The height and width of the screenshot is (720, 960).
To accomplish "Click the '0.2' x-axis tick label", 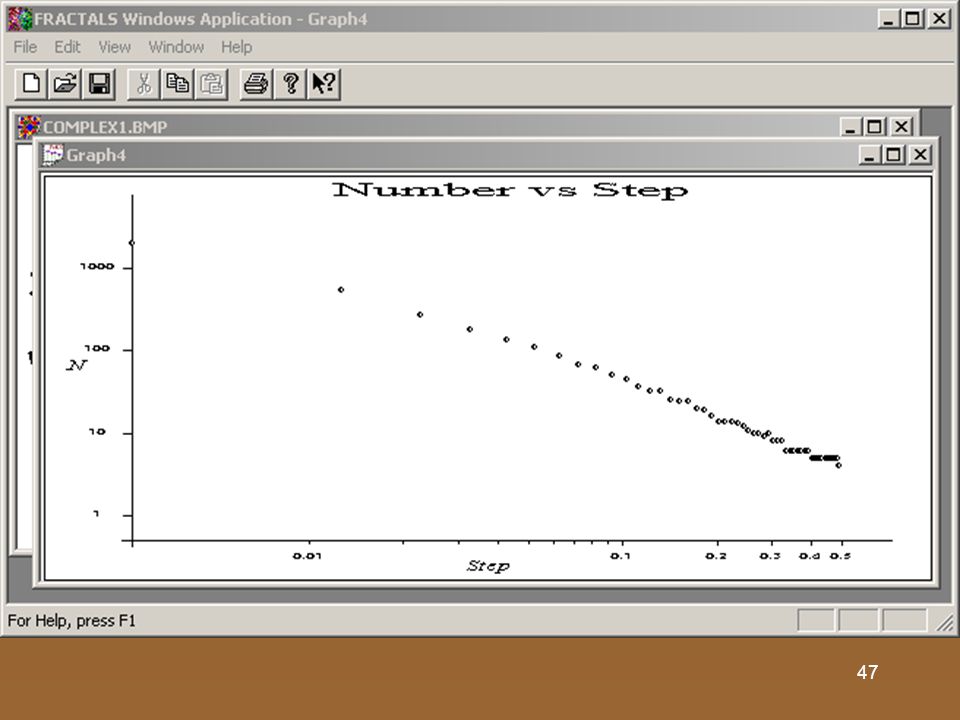I will coord(716,556).
